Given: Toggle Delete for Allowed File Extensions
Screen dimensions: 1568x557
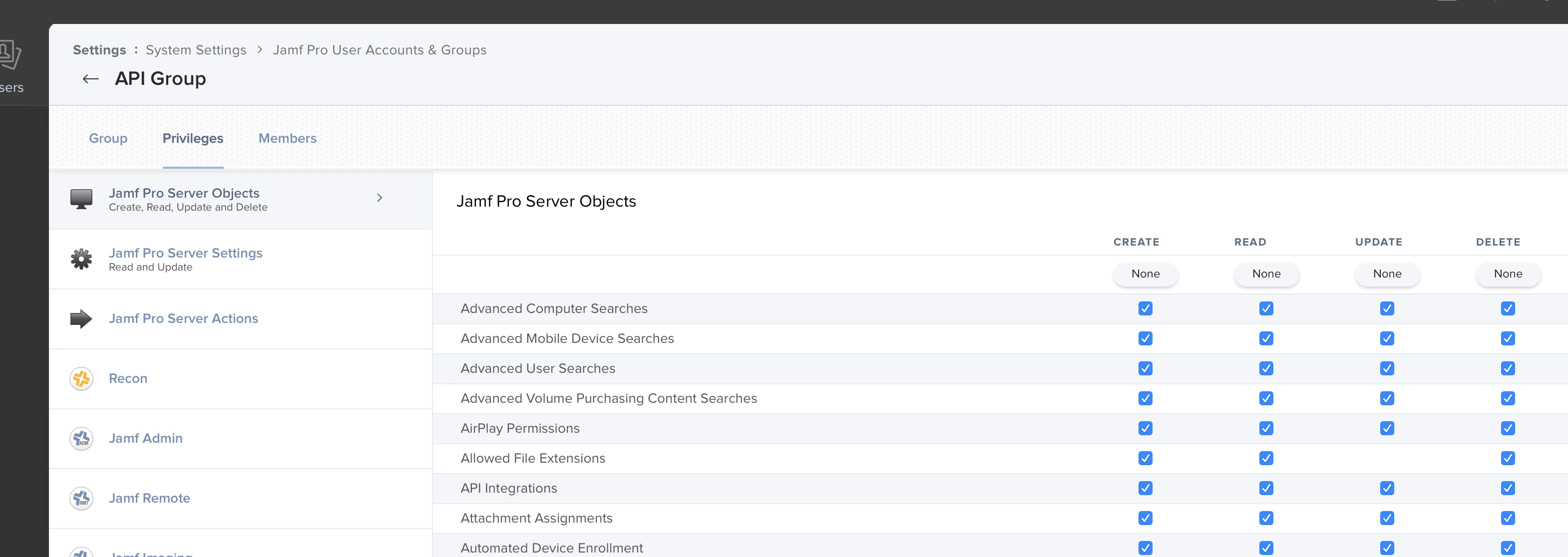Looking at the screenshot, I should tap(1508, 458).
